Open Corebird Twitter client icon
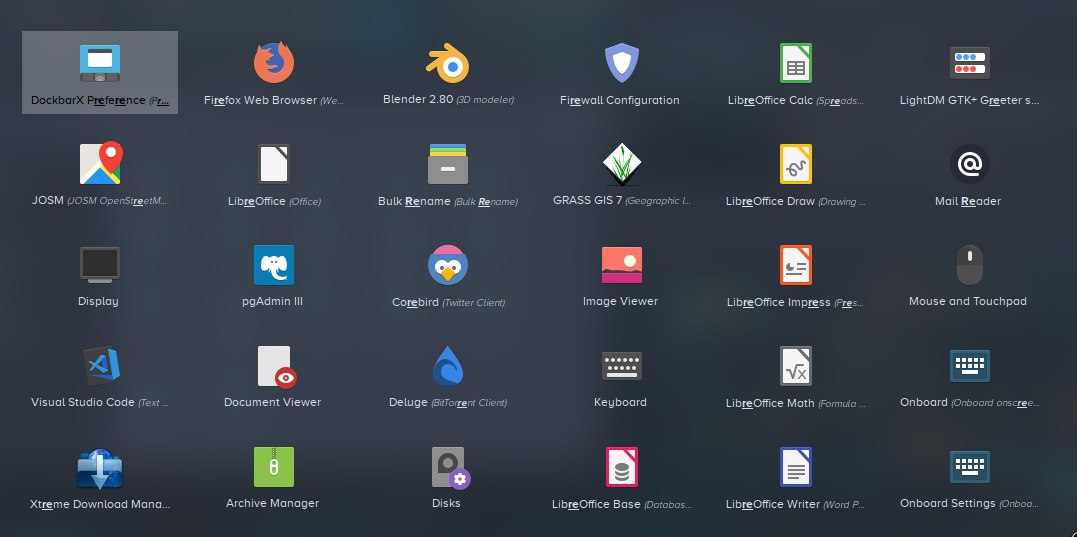 click(448, 264)
